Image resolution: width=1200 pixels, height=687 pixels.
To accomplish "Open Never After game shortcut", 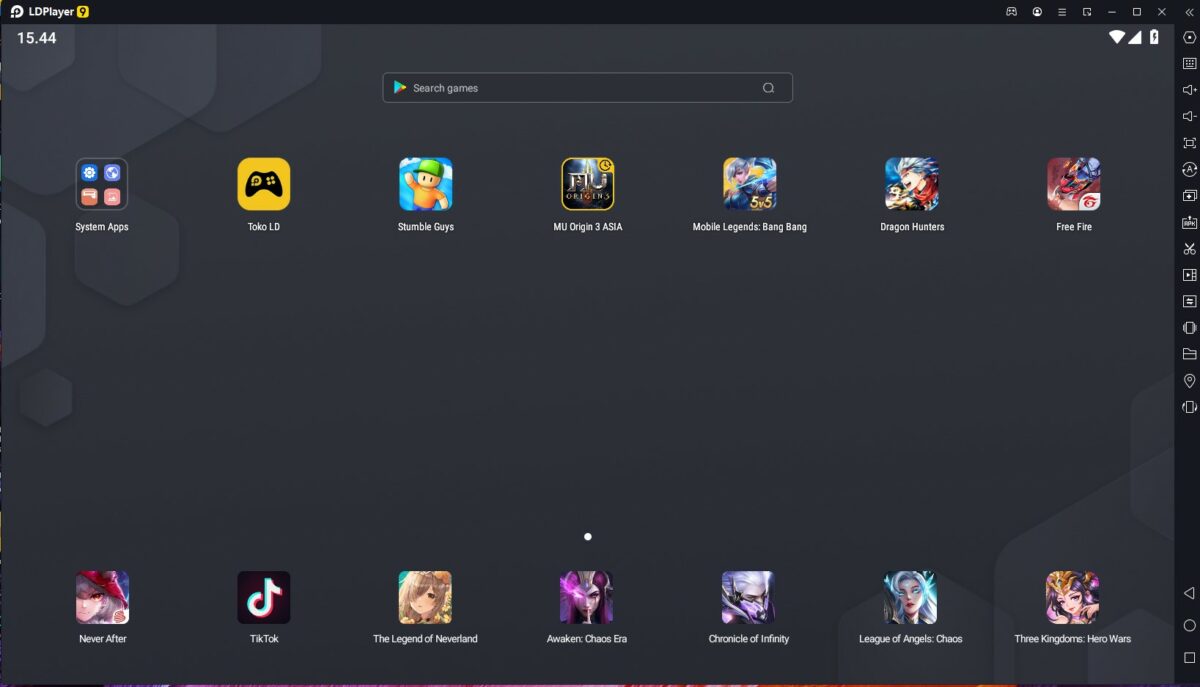I will (102, 597).
